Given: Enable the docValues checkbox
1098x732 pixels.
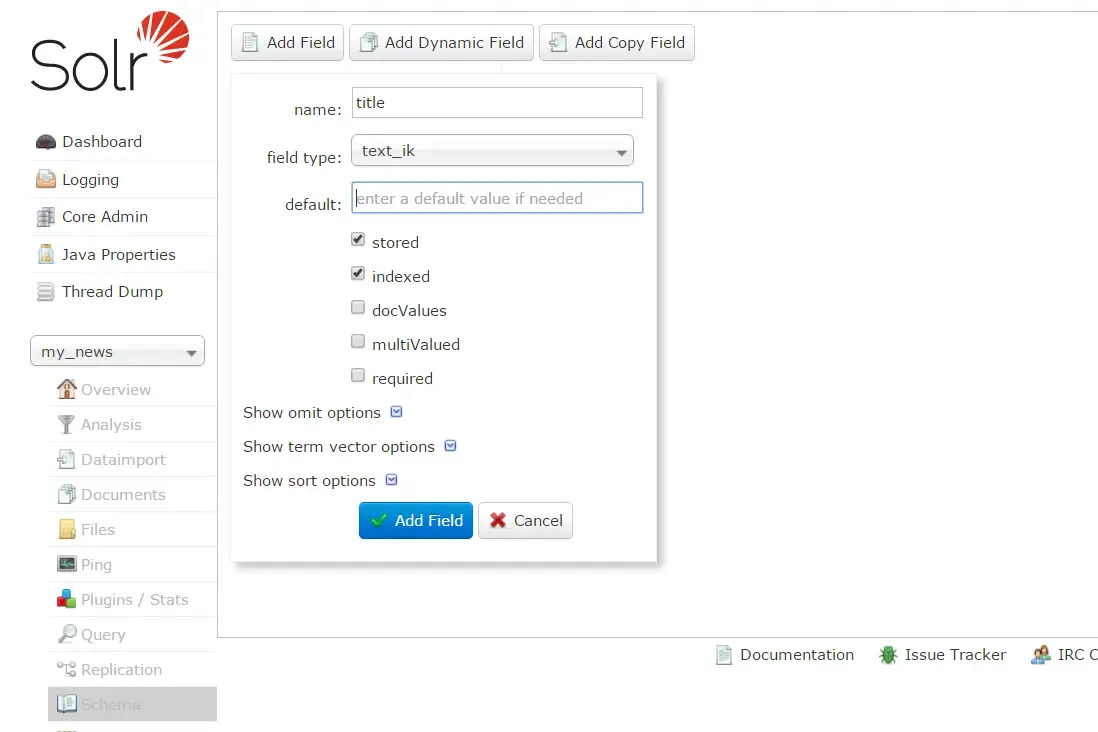Looking at the screenshot, I should pos(358,308).
